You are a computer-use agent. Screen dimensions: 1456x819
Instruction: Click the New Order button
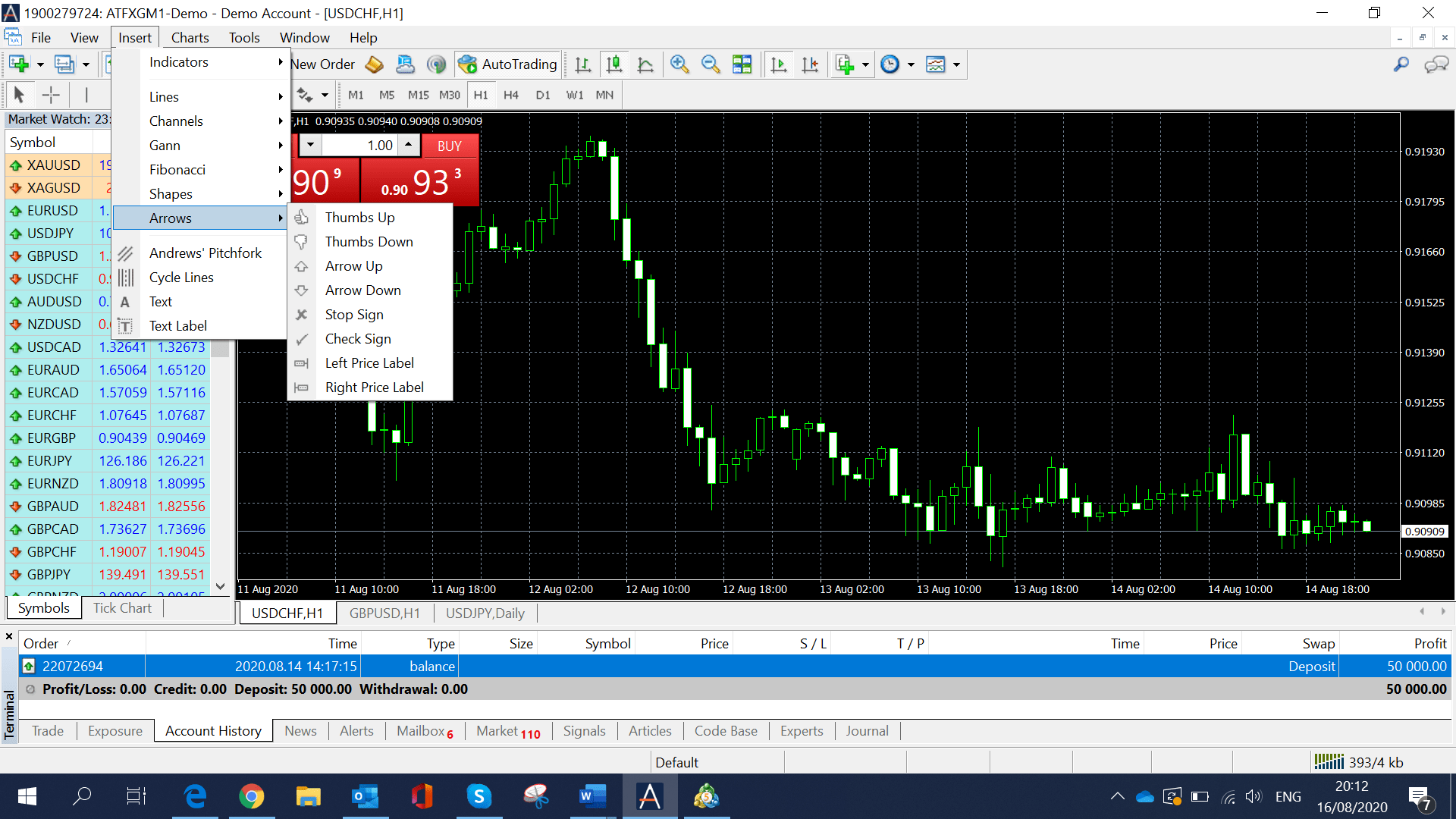tap(322, 64)
